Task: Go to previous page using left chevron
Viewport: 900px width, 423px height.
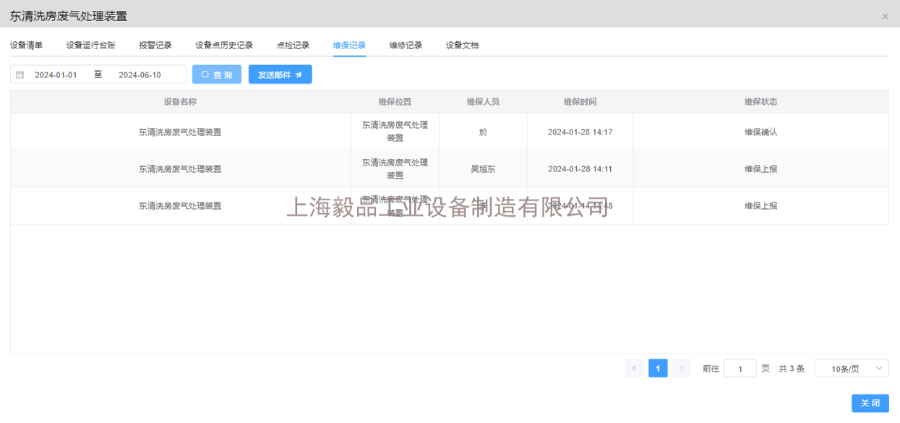Action: click(634, 368)
